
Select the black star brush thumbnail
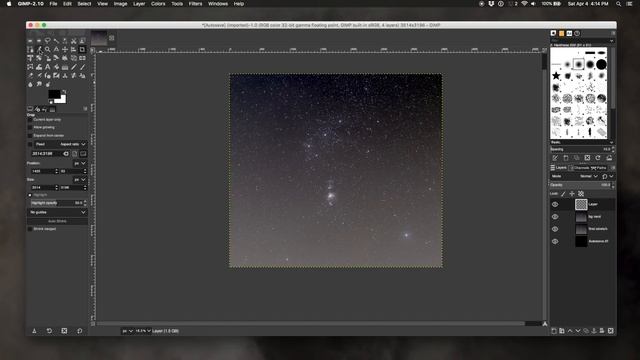click(x=556, y=76)
